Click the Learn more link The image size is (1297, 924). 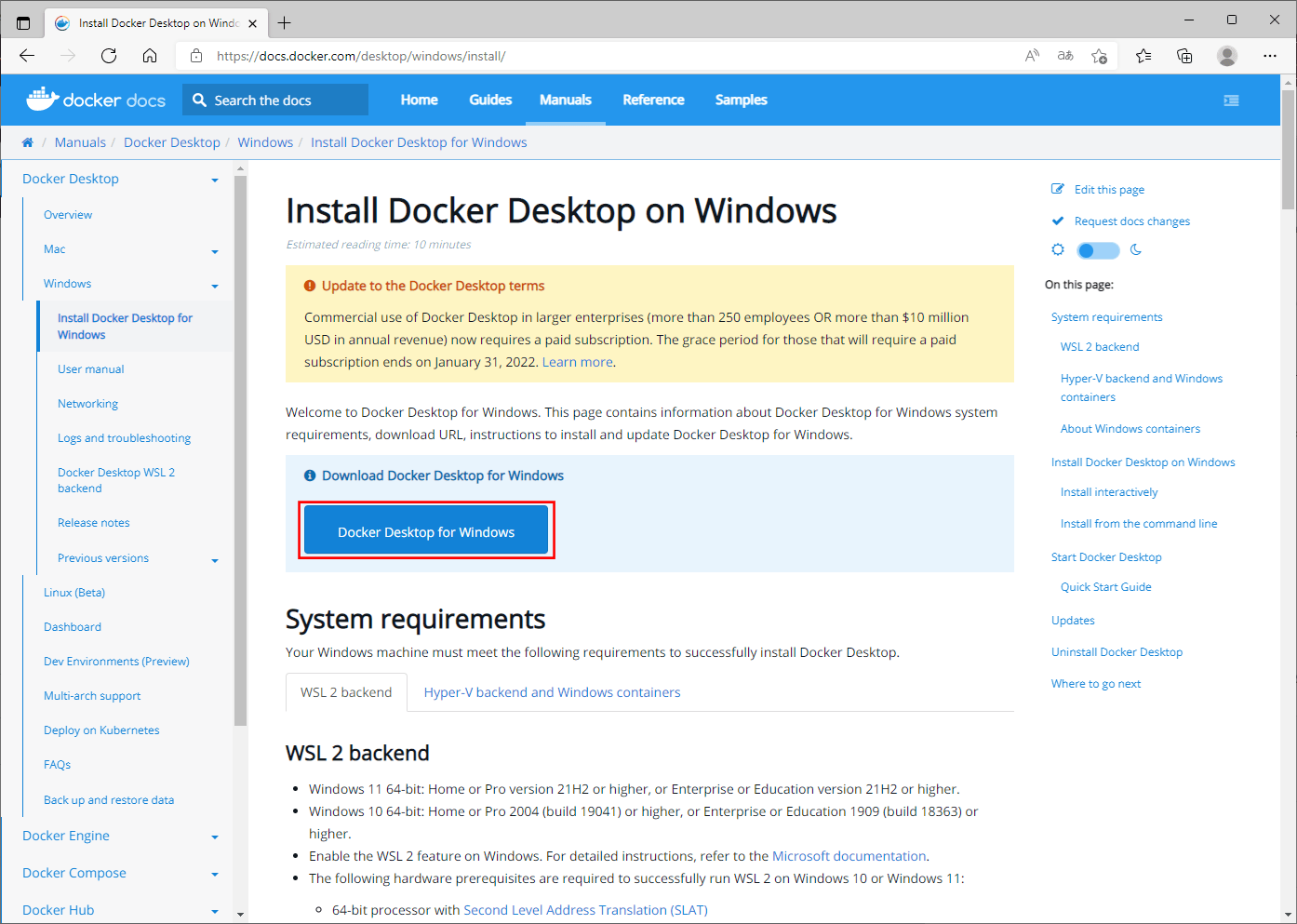(x=578, y=362)
